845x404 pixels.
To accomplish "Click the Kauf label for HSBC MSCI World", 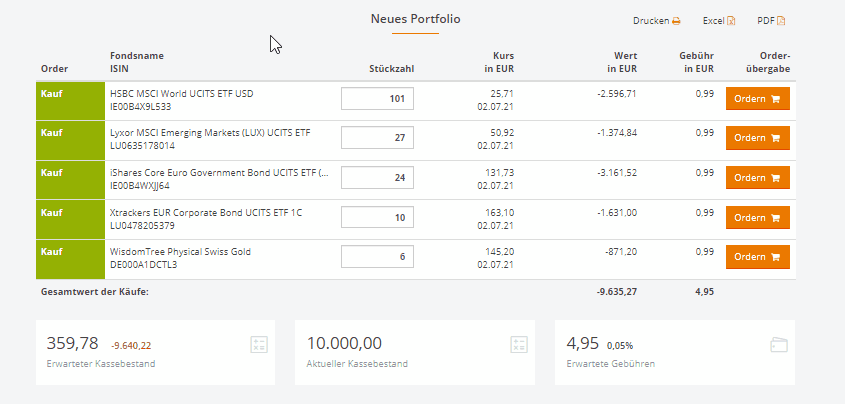I will tap(52, 93).
